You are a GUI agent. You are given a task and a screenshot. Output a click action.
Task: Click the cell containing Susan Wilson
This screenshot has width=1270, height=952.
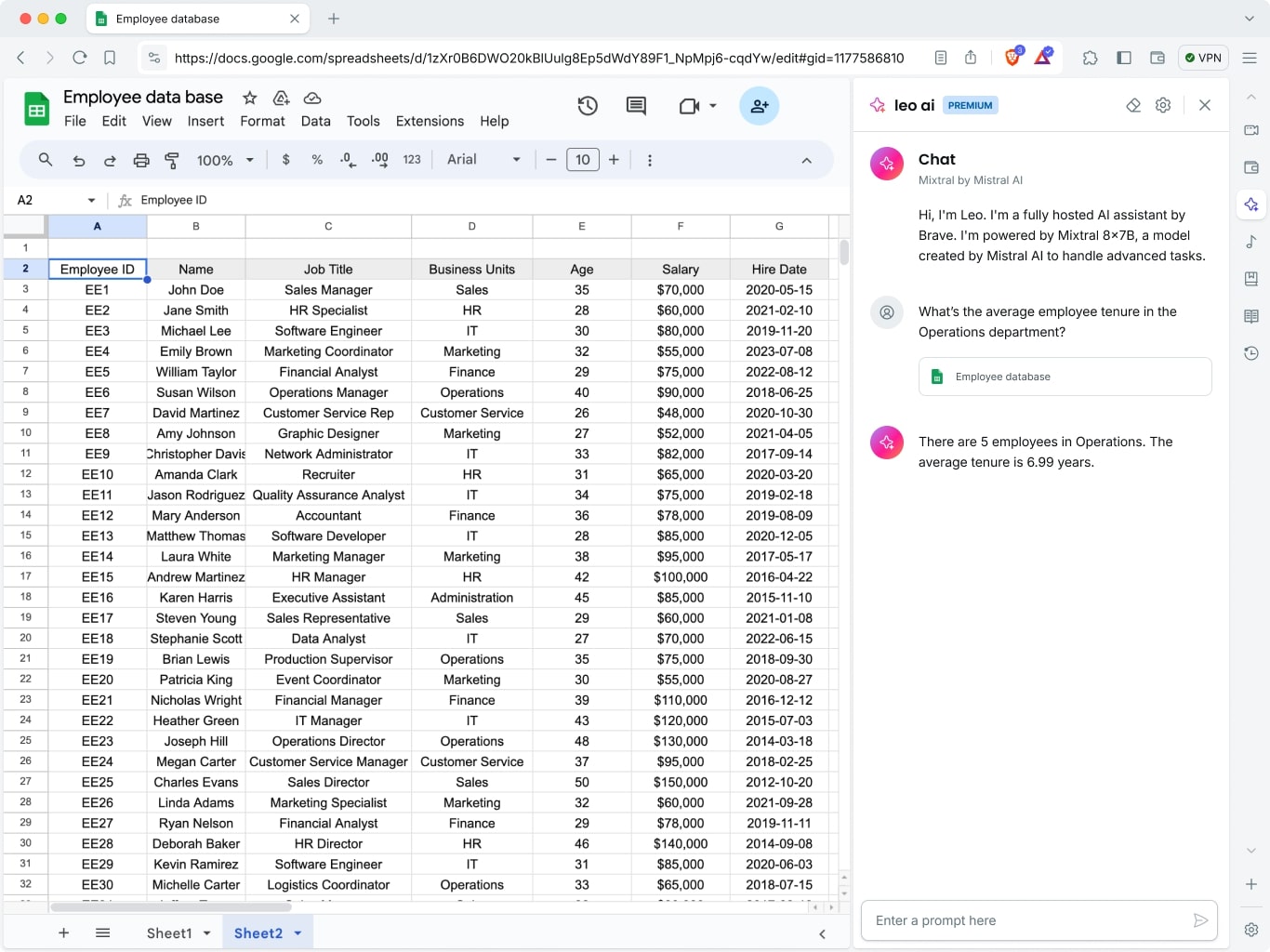coord(196,392)
